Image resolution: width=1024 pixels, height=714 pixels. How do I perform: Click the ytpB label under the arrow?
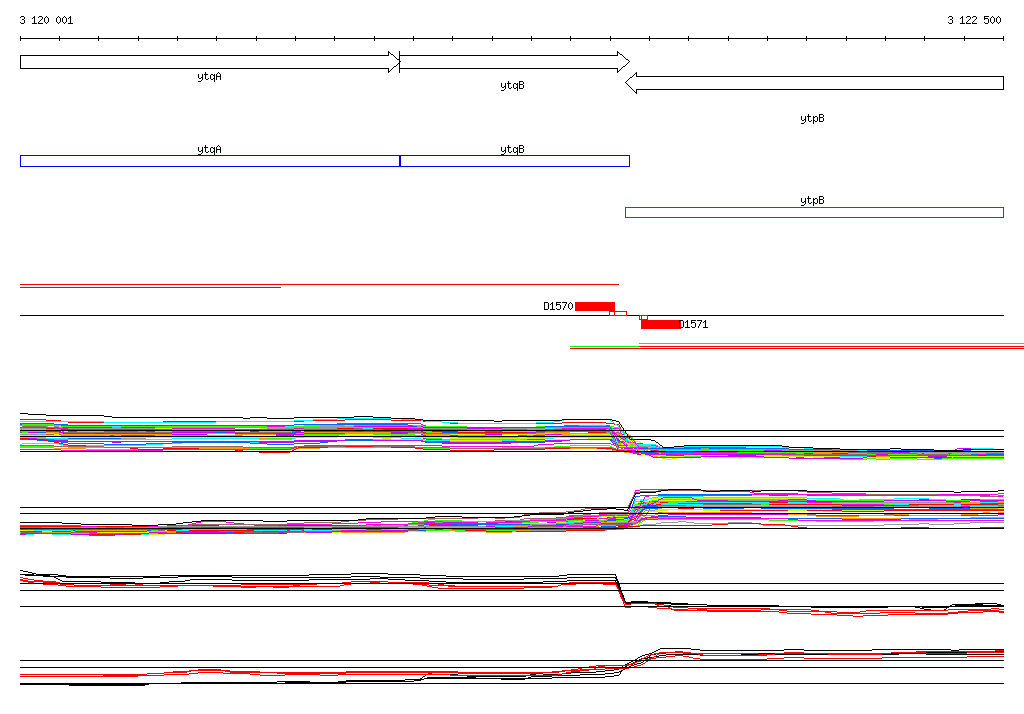click(x=812, y=118)
